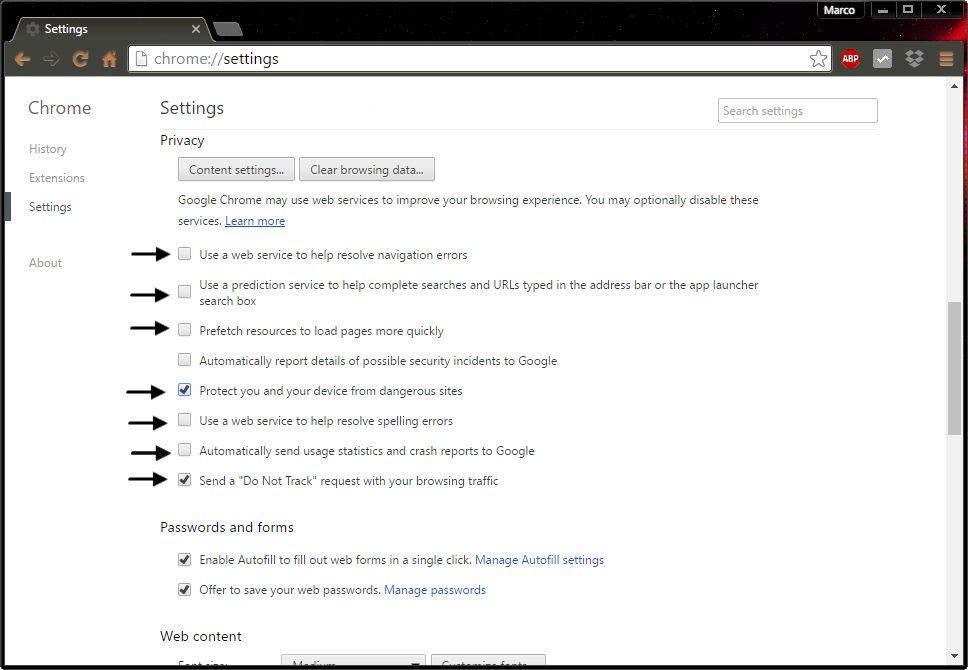Image resolution: width=968 pixels, height=670 pixels.
Task: Bookmark this page with the star
Action: (x=818, y=59)
